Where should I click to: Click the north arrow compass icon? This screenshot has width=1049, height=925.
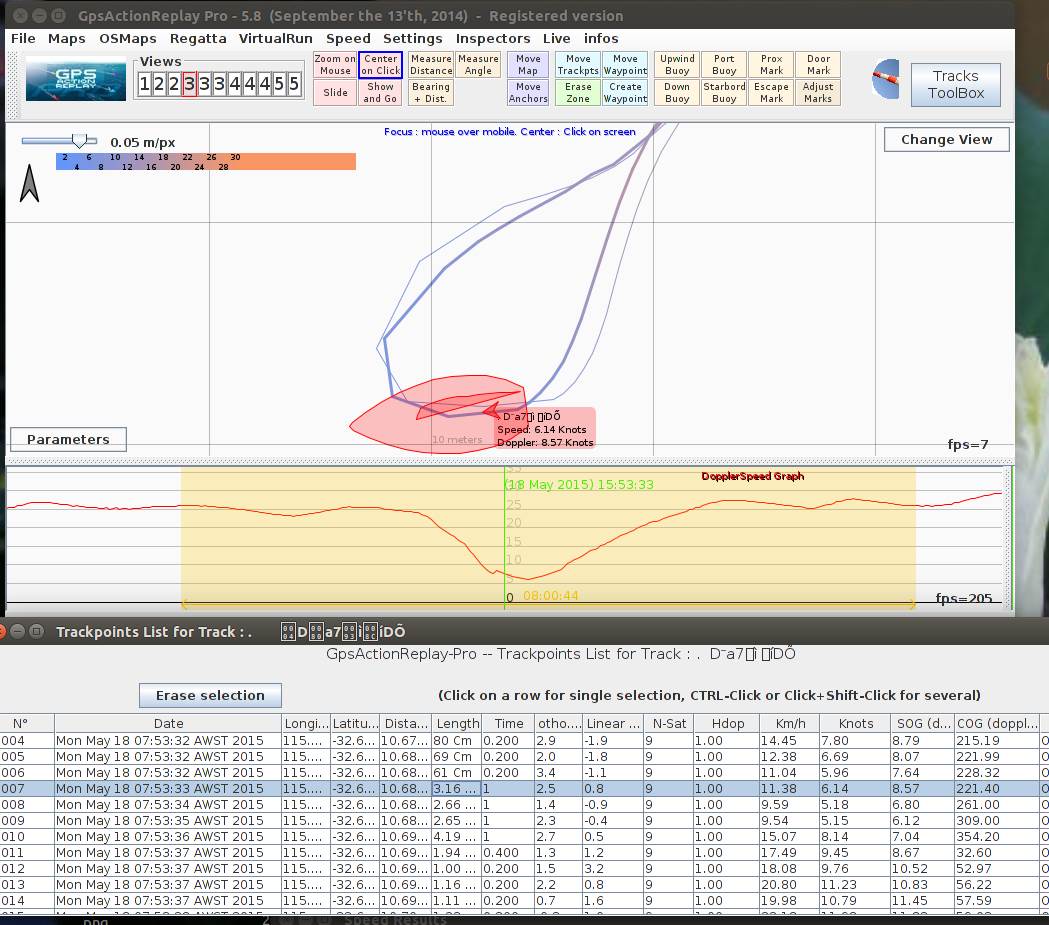coord(30,183)
